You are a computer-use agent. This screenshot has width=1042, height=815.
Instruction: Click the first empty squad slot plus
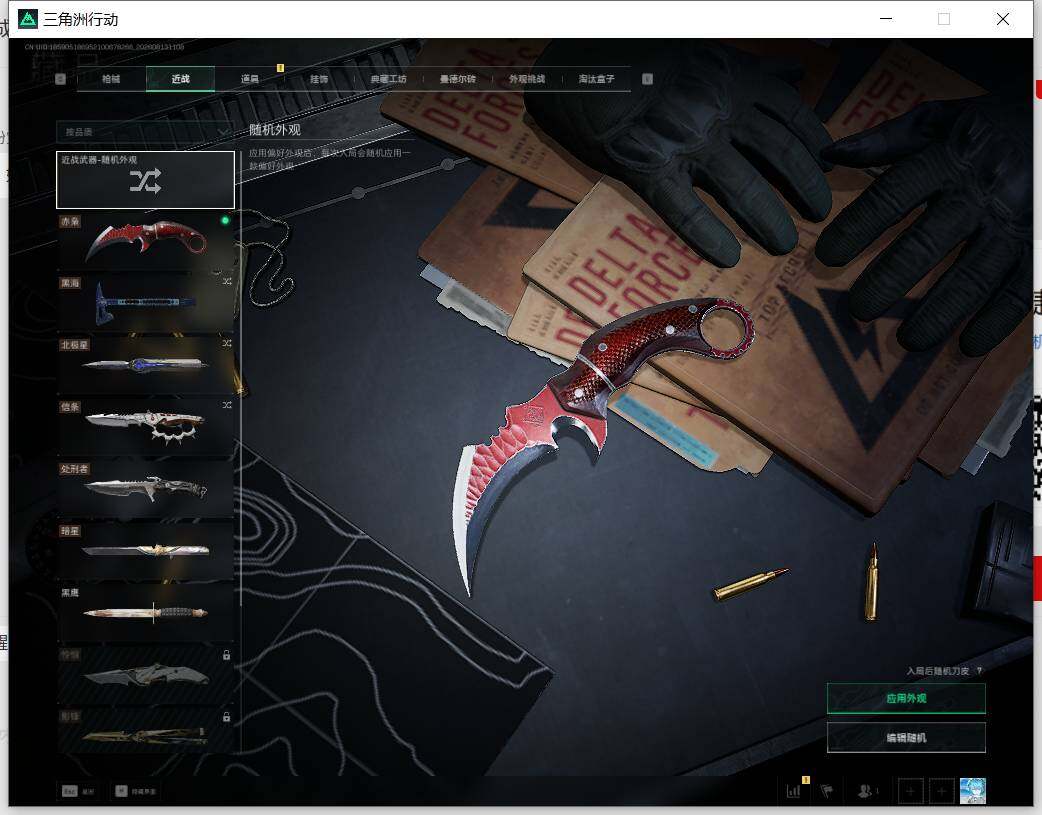tap(910, 791)
